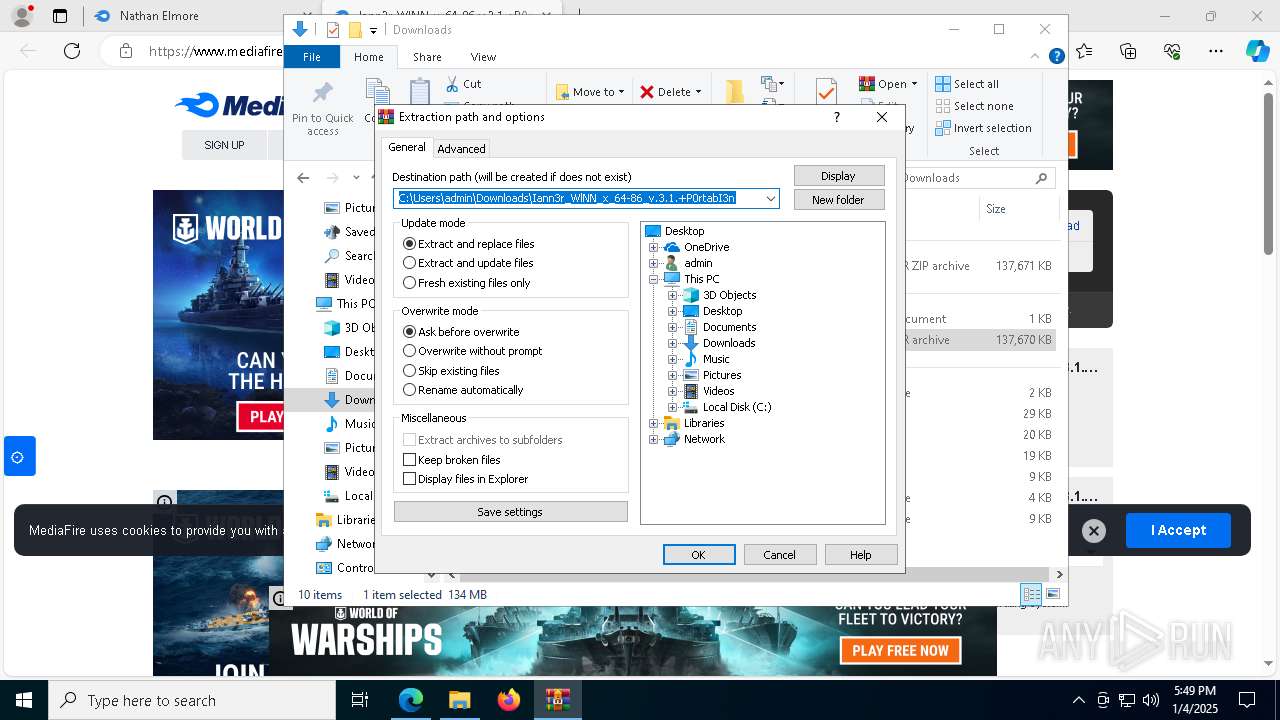Select Desktop root icon in folder tree
The width and height of the screenshot is (1280, 720).
tap(653, 231)
